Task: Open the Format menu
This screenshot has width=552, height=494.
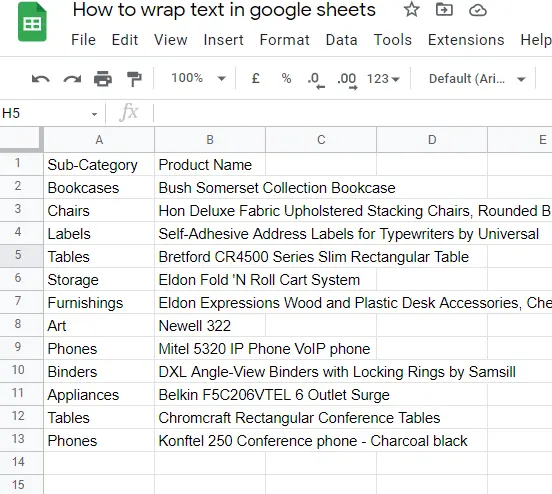Action: pos(284,40)
